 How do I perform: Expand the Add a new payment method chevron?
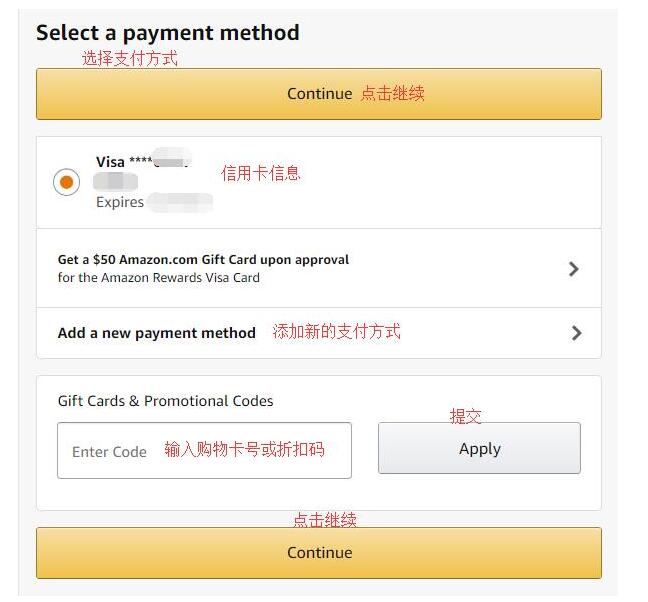576,333
